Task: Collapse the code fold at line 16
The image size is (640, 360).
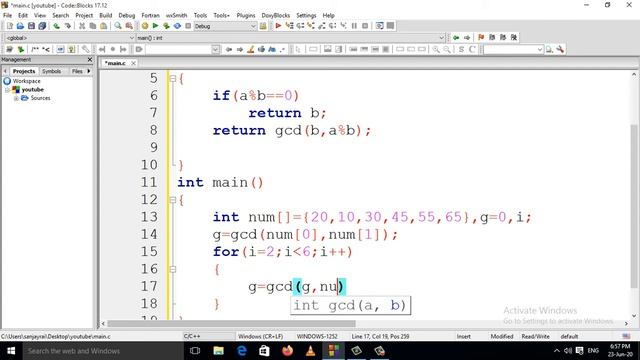Action: coord(173,269)
